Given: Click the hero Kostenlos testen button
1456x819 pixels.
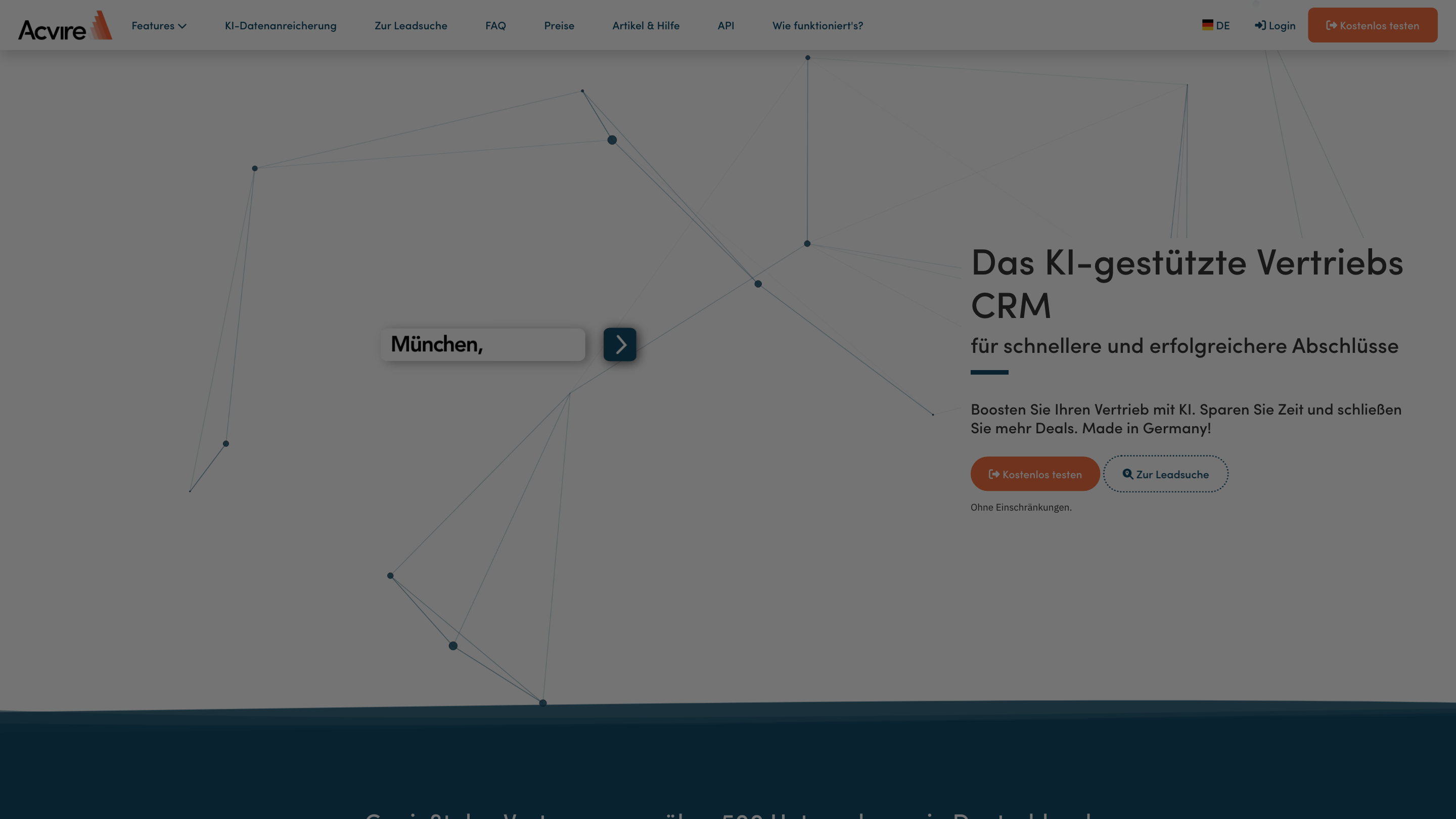Looking at the screenshot, I should tap(1034, 474).
